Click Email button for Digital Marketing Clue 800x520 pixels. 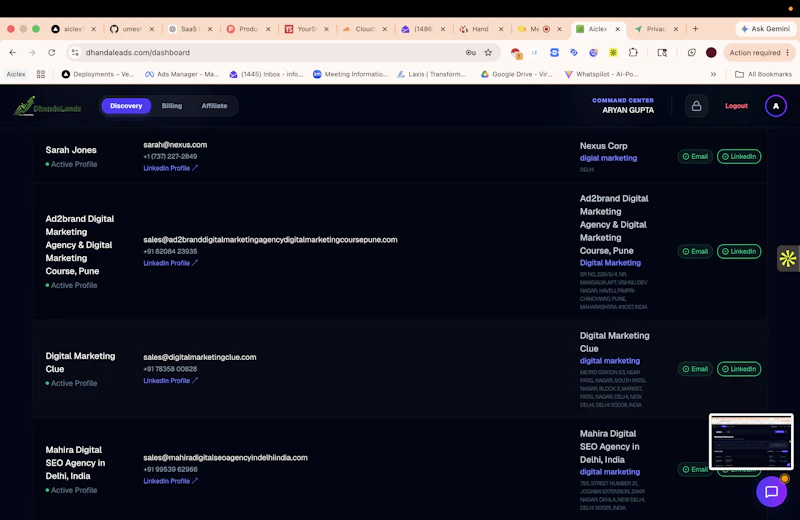pos(695,369)
